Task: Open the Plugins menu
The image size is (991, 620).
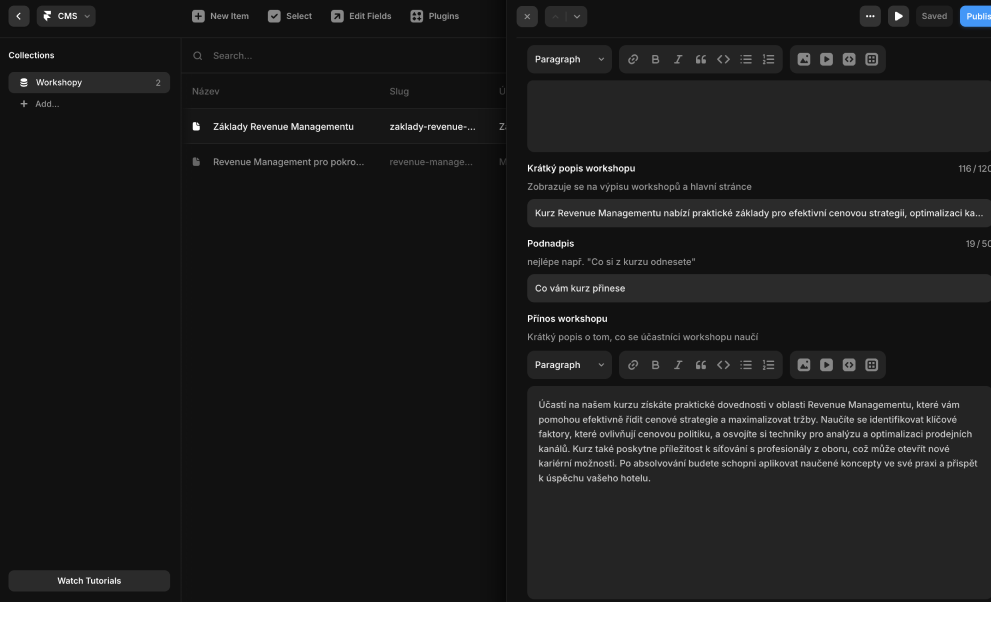Action: 435,16
